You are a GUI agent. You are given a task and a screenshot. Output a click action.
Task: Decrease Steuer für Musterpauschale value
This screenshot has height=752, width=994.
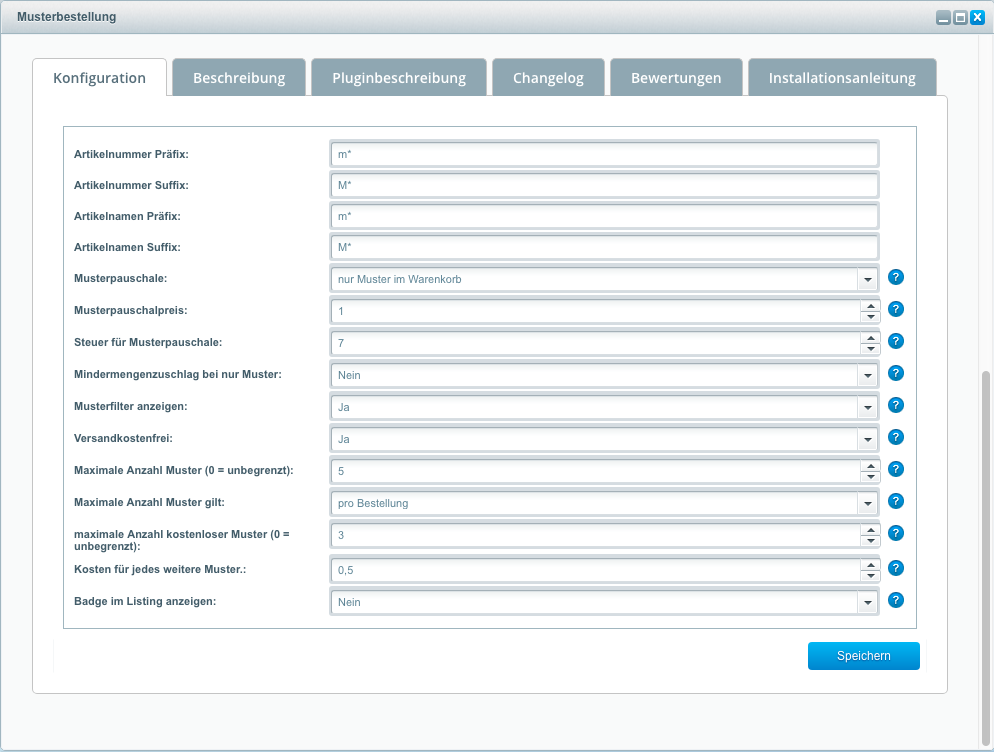click(870, 349)
